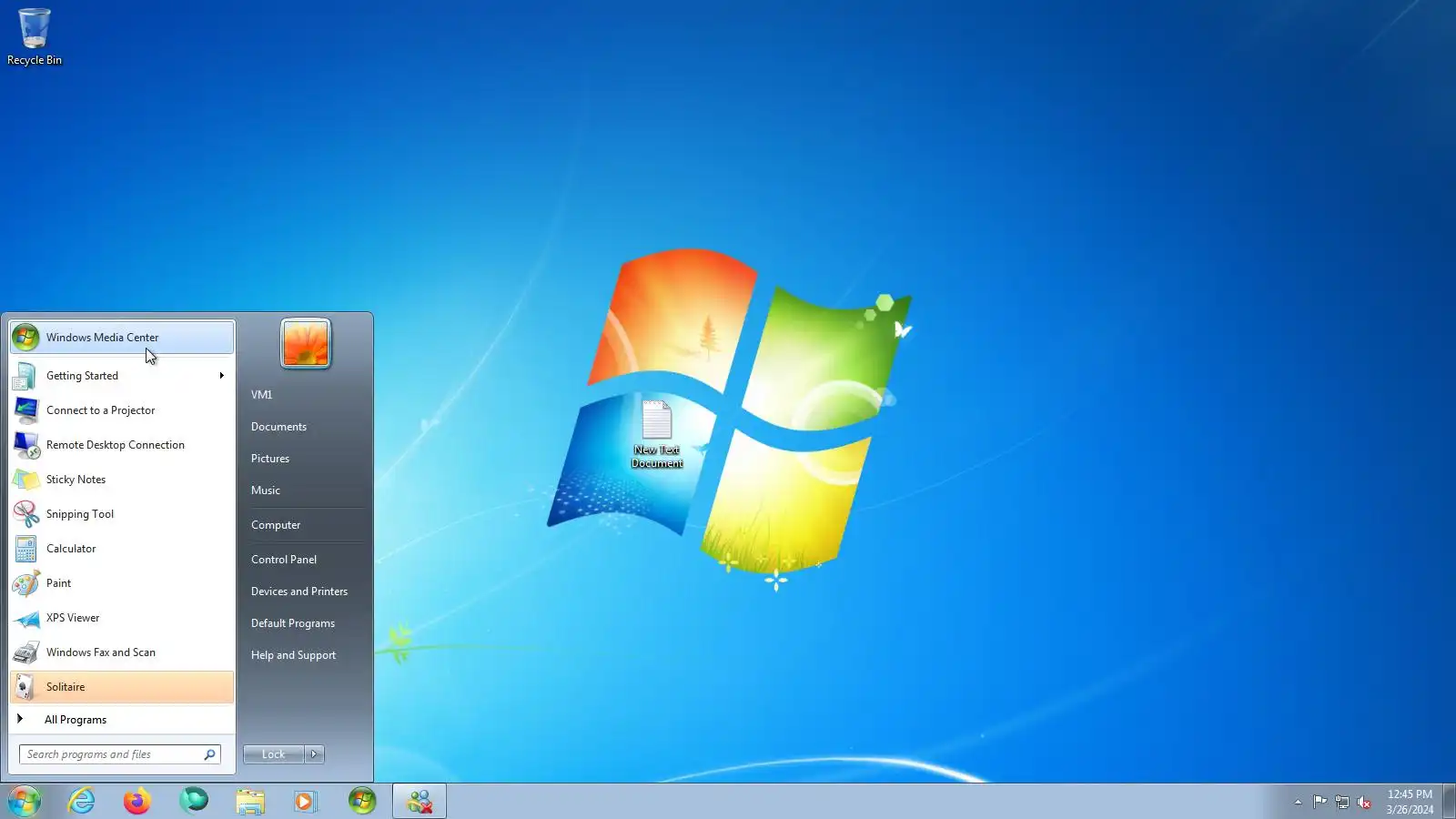The image size is (1456, 819).
Task: Open Help and Support
Action: click(x=304, y=655)
